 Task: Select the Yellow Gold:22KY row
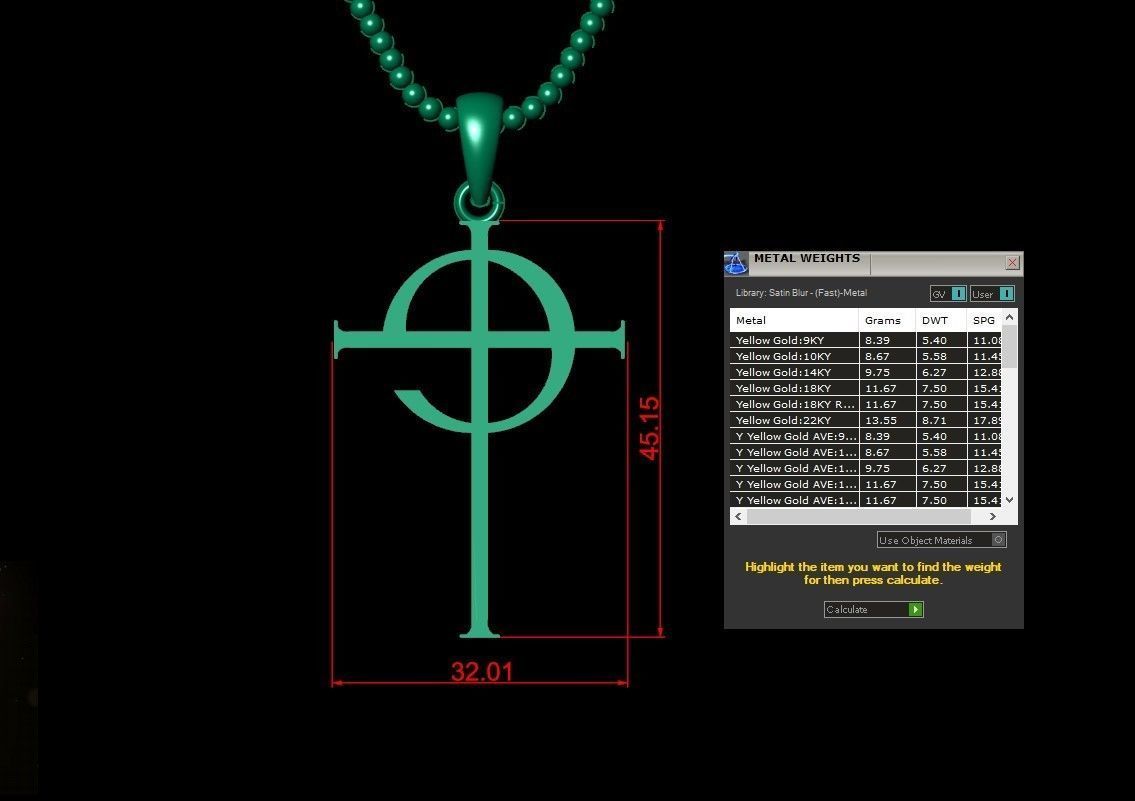pos(866,420)
